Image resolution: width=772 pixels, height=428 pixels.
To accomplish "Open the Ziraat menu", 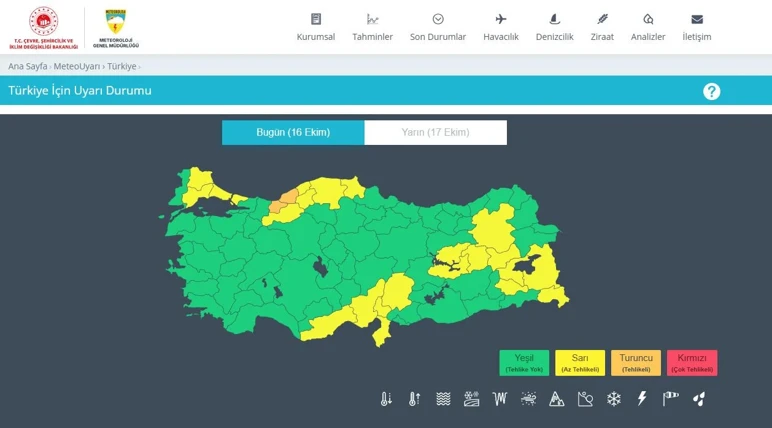I will (602, 28).
